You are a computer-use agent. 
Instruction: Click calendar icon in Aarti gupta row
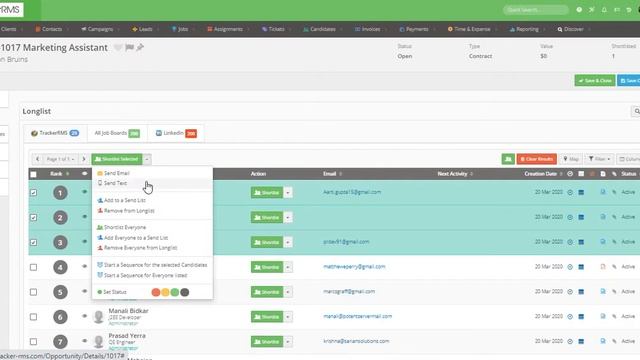pos(581,192)
